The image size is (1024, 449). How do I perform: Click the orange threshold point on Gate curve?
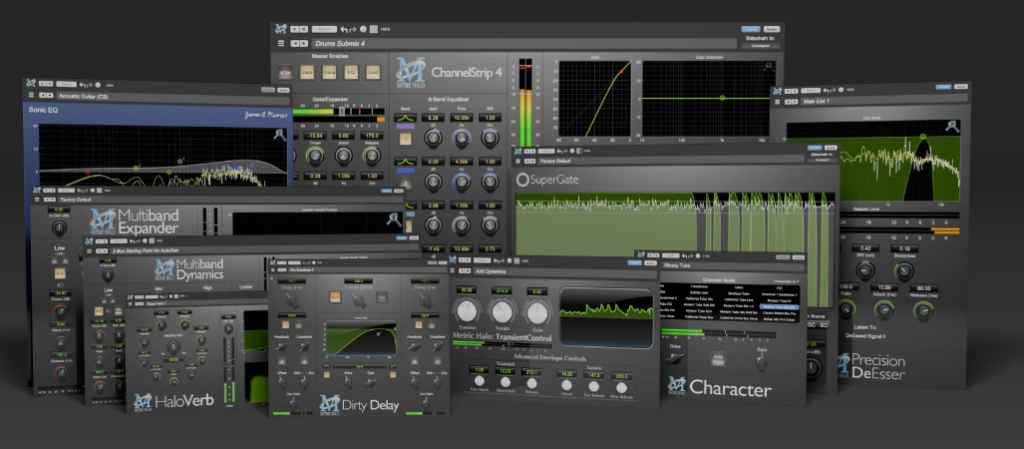pyautogui.click(x=620, y=70)
